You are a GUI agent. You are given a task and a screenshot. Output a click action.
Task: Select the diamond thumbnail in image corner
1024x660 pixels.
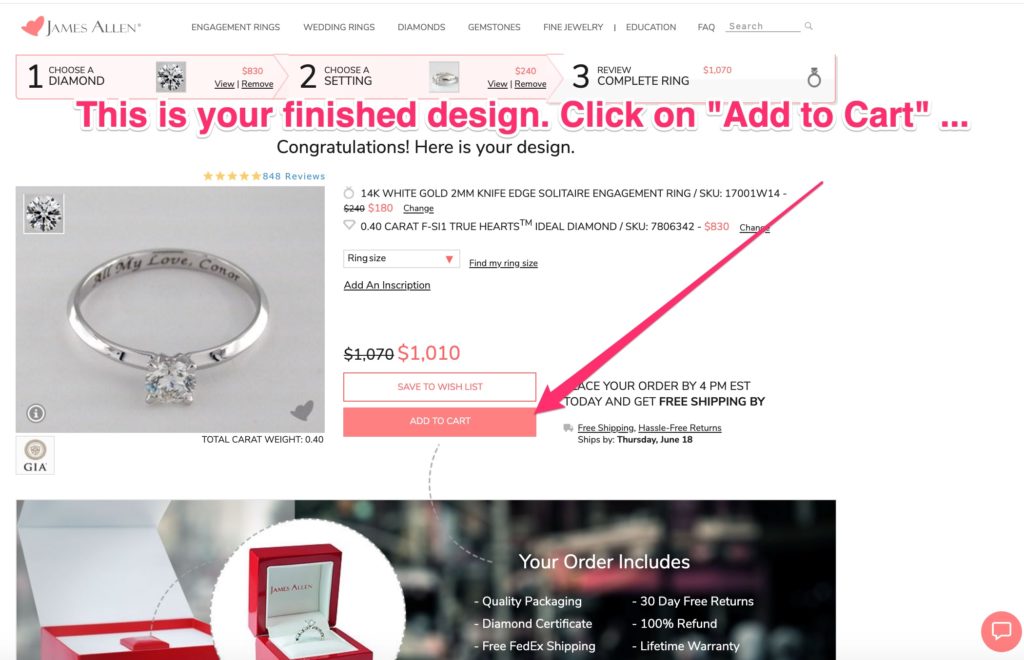[x=44, y=213]
